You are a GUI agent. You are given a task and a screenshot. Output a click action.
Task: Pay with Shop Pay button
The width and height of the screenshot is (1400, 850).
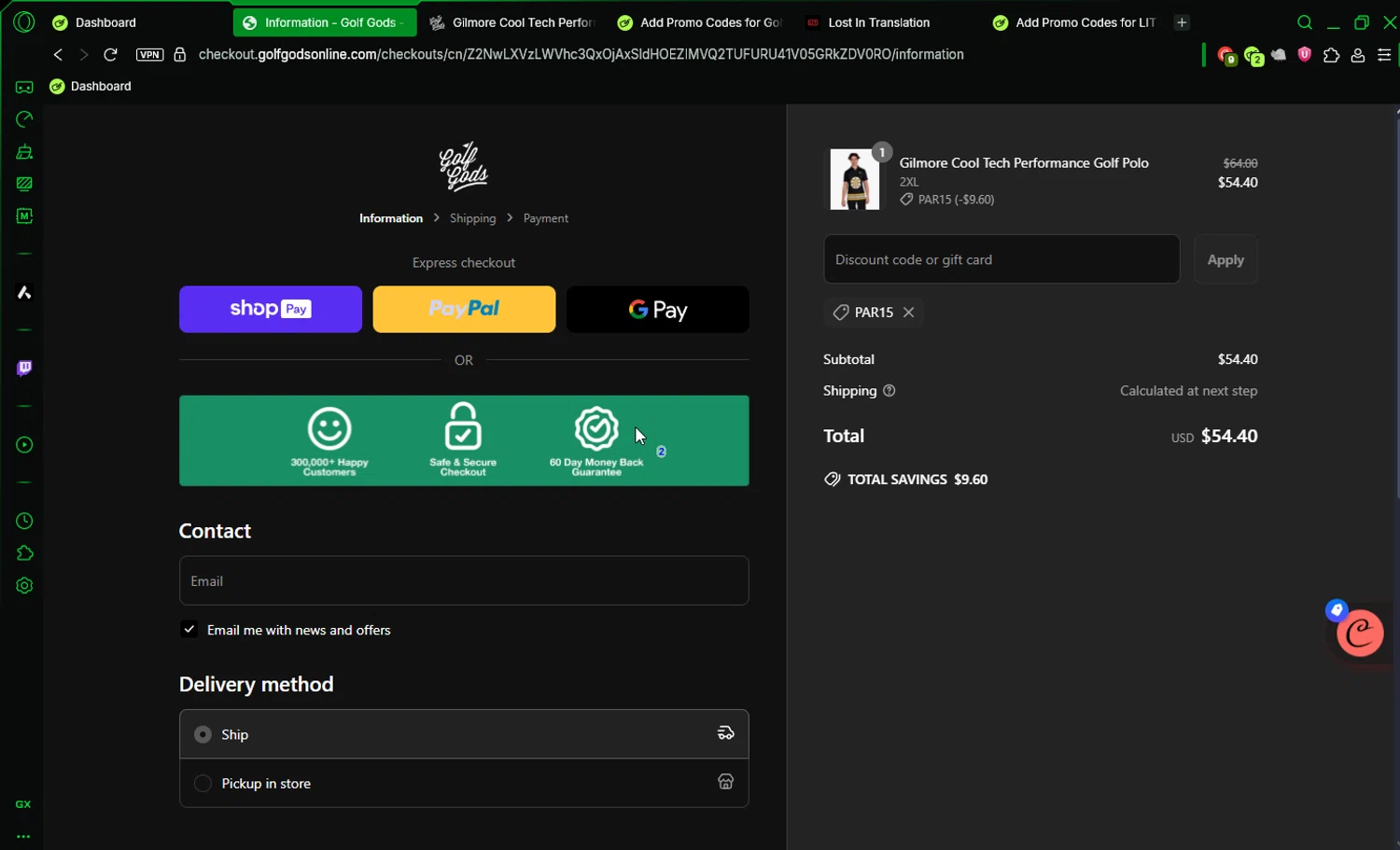271,309
